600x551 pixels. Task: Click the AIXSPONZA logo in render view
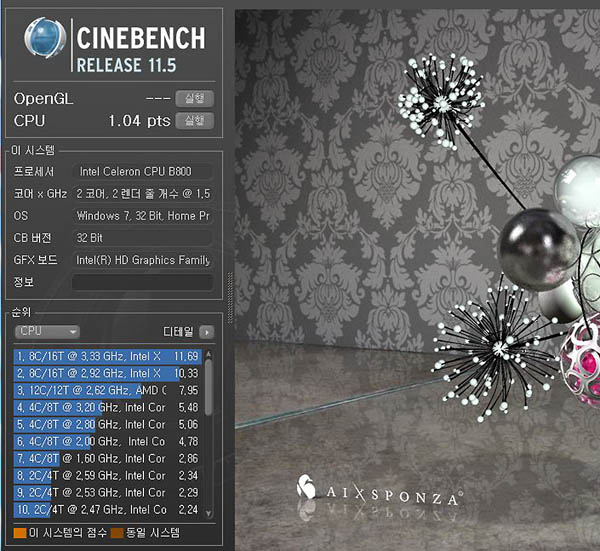[378, 491]
